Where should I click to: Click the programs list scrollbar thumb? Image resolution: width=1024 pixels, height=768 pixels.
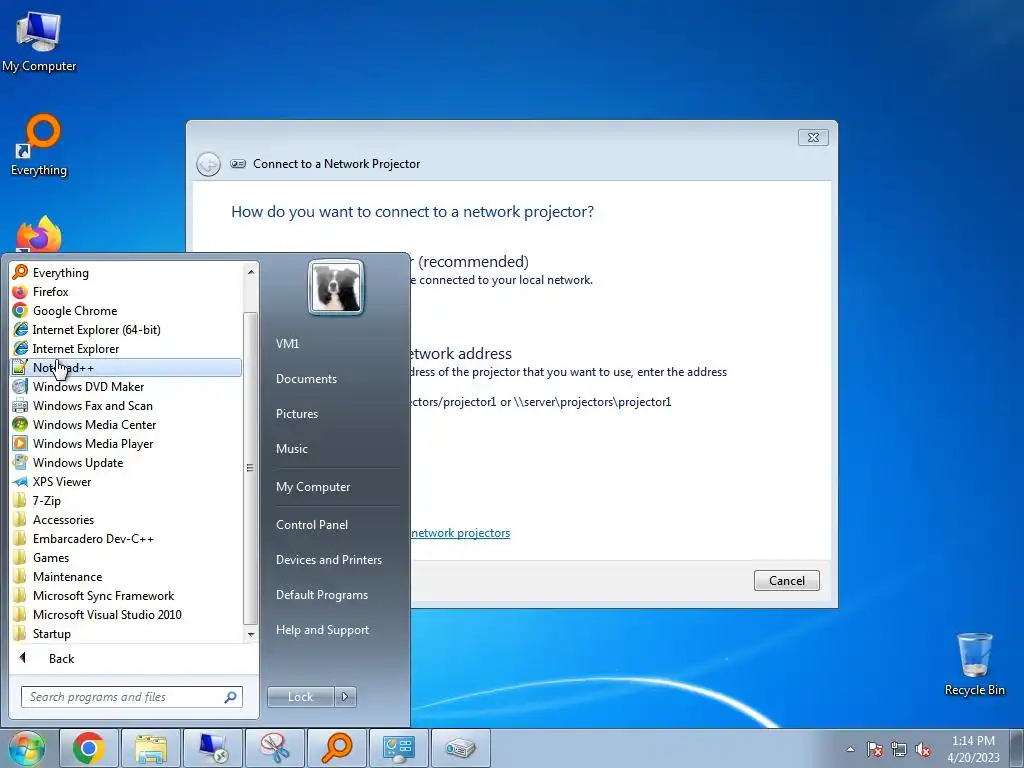click(x=251, y=468)
